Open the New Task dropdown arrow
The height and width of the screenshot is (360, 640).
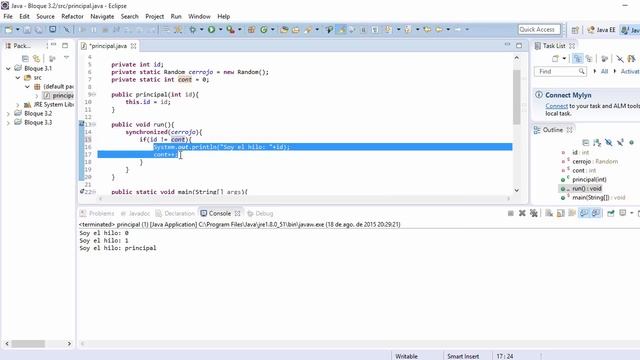point(564,59)
